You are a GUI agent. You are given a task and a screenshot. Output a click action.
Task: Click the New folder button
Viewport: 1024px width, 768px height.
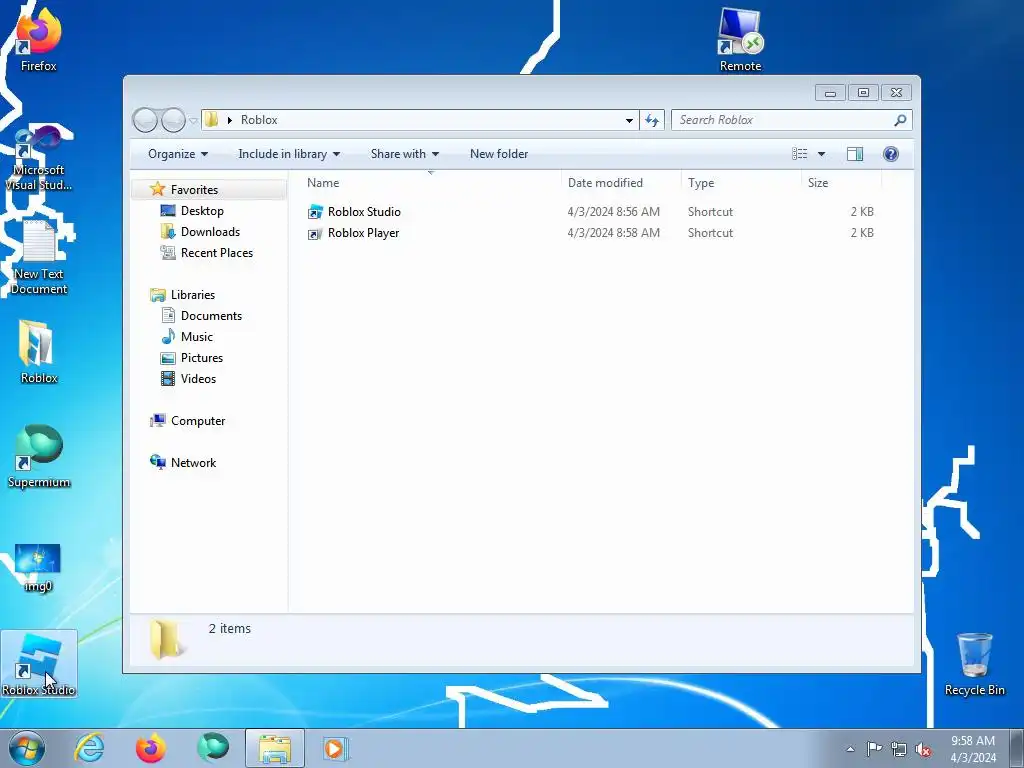coord(499,154)
